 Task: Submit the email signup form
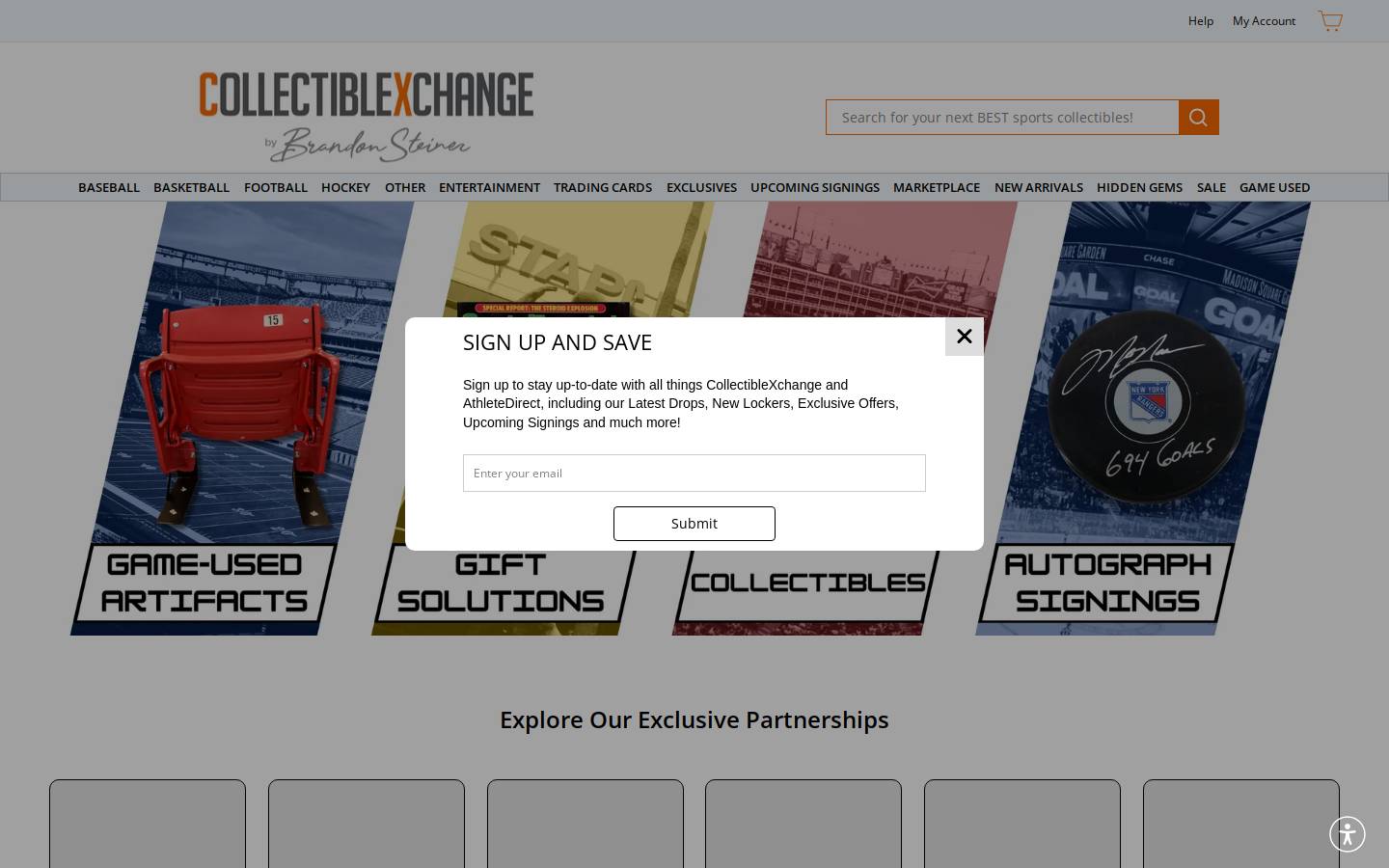694,524
